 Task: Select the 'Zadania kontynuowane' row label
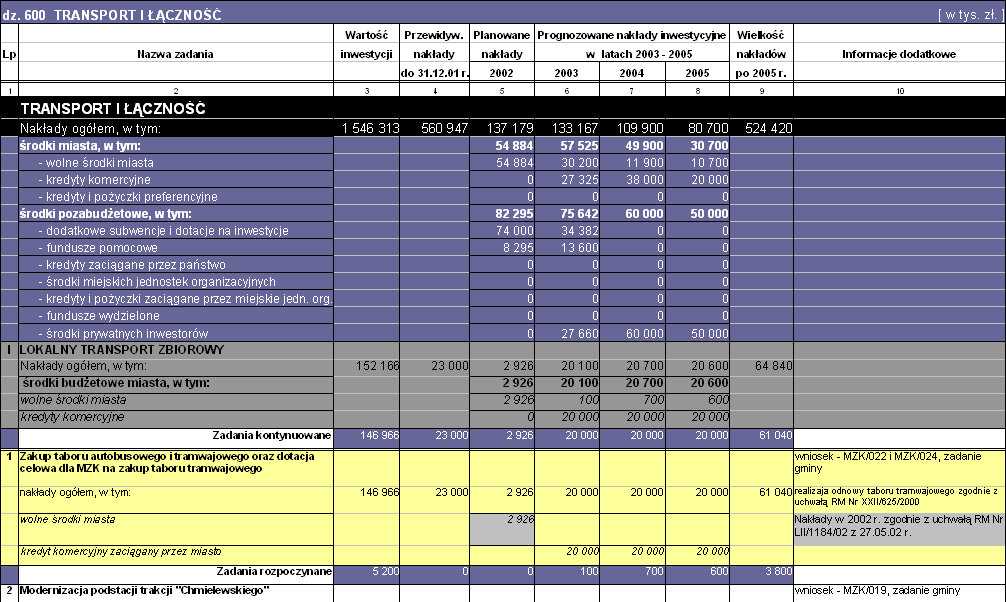272,436
